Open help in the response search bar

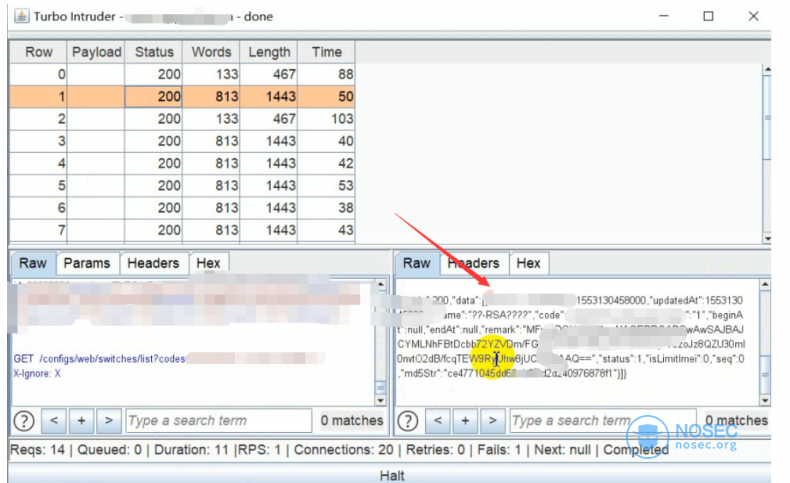(408, 421)
